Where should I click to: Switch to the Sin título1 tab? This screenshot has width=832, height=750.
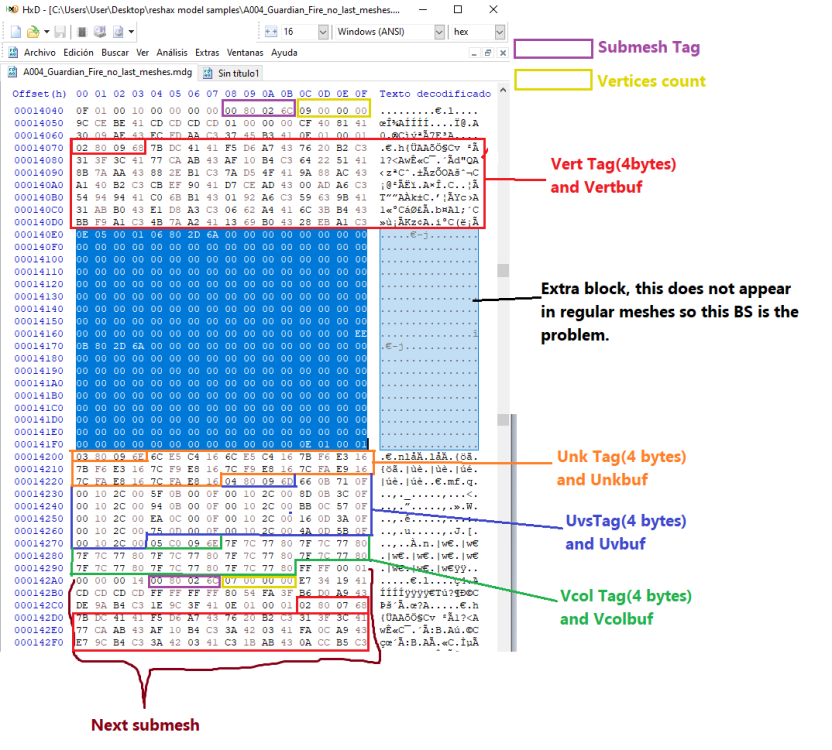(236, 72)
